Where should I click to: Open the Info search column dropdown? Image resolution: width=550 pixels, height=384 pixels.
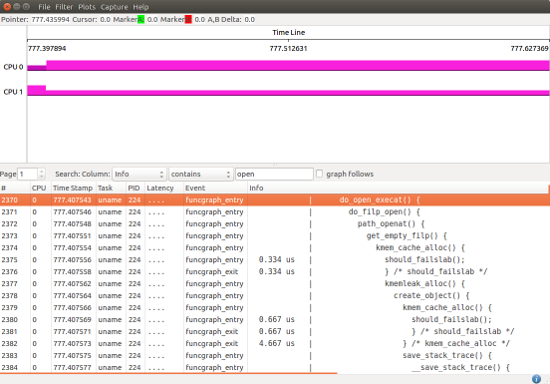(139, 174)
